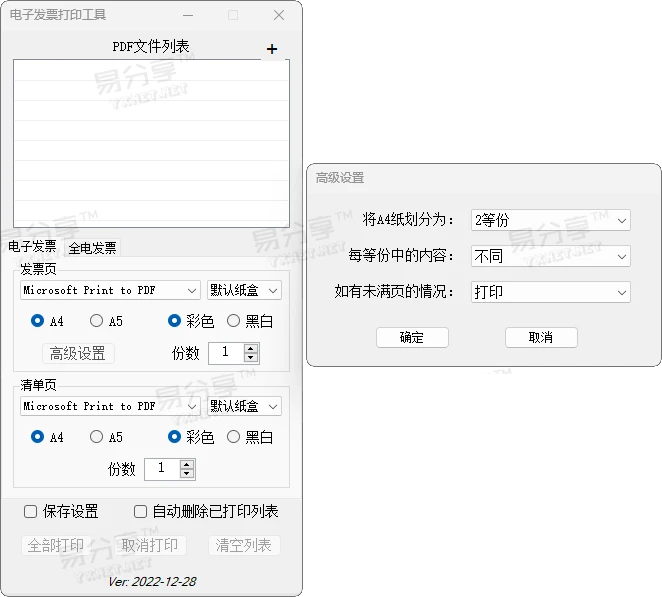
Task: Open the 高级设置 button
Action: [x=78, y=353]
